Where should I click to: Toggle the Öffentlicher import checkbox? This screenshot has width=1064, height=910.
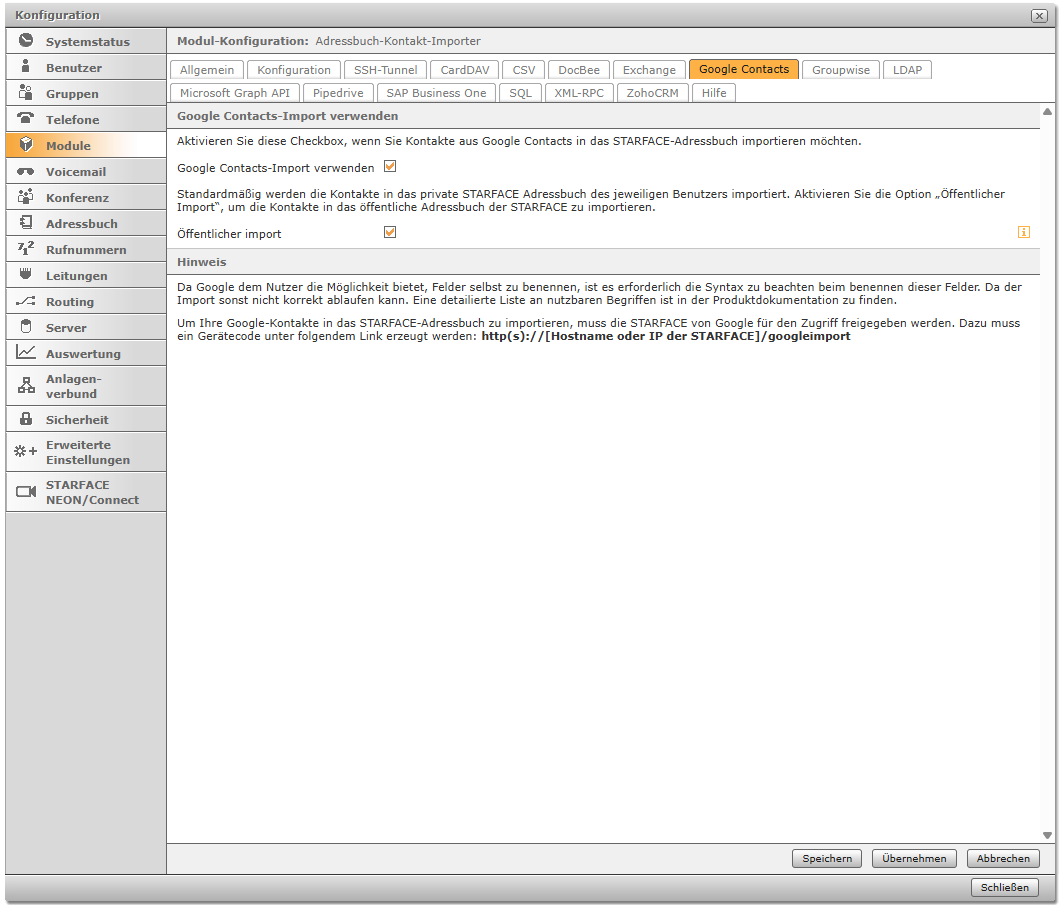tap(390, 232)
